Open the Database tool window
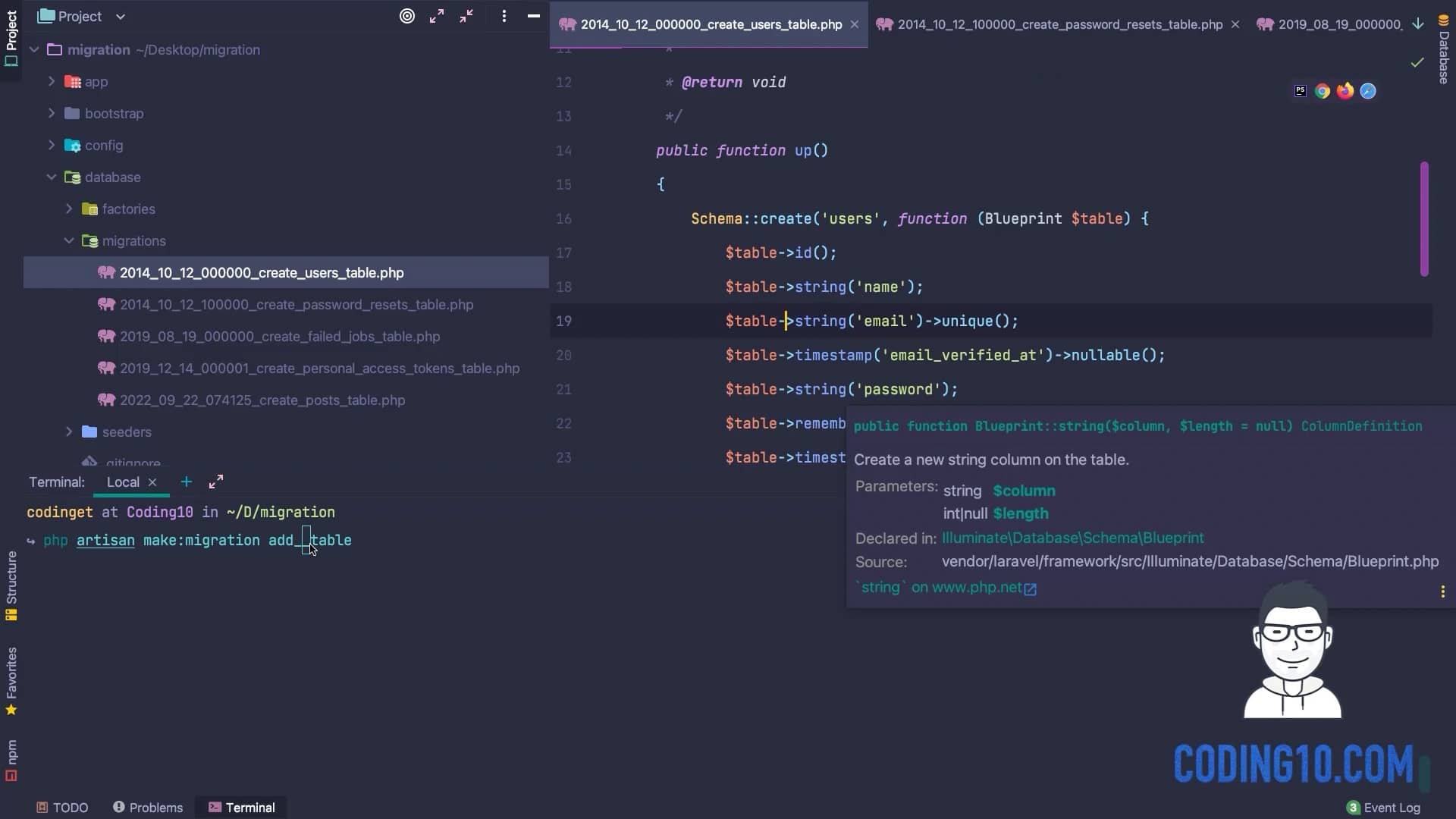 [x=1444, y=50]
